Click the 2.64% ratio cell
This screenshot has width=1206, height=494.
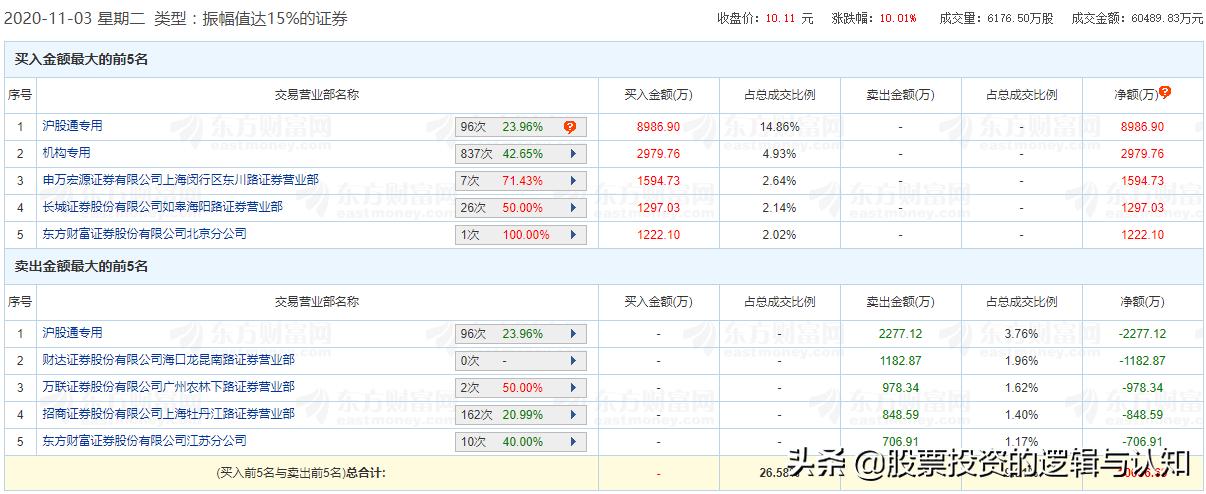click(x=779, y=181)
